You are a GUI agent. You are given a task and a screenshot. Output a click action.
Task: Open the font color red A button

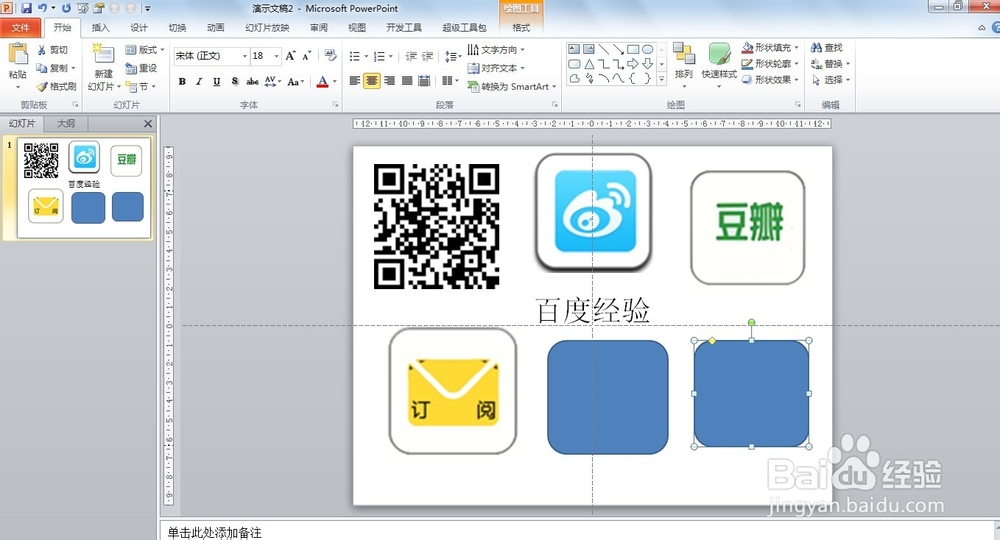[x=323, y=82]
